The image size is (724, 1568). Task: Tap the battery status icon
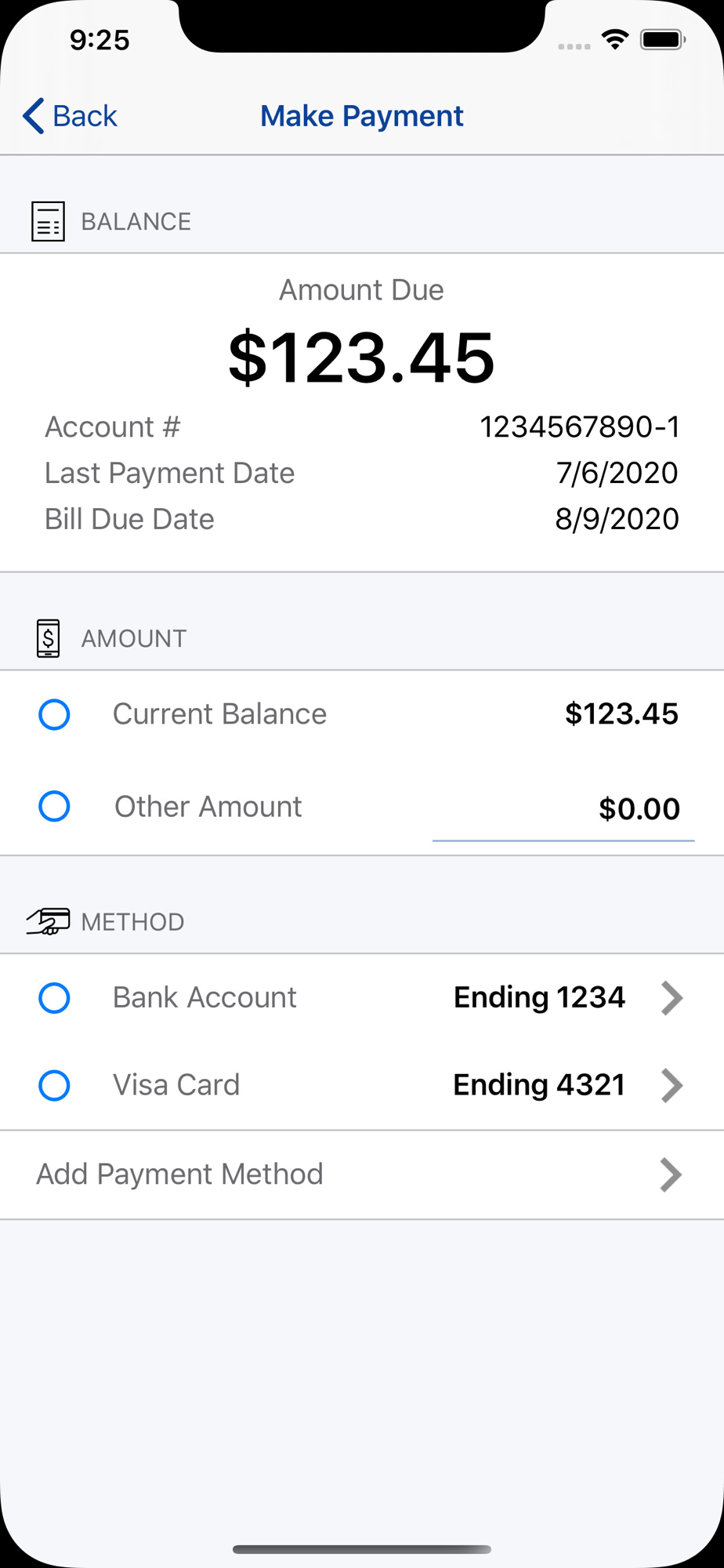[663, 39]
